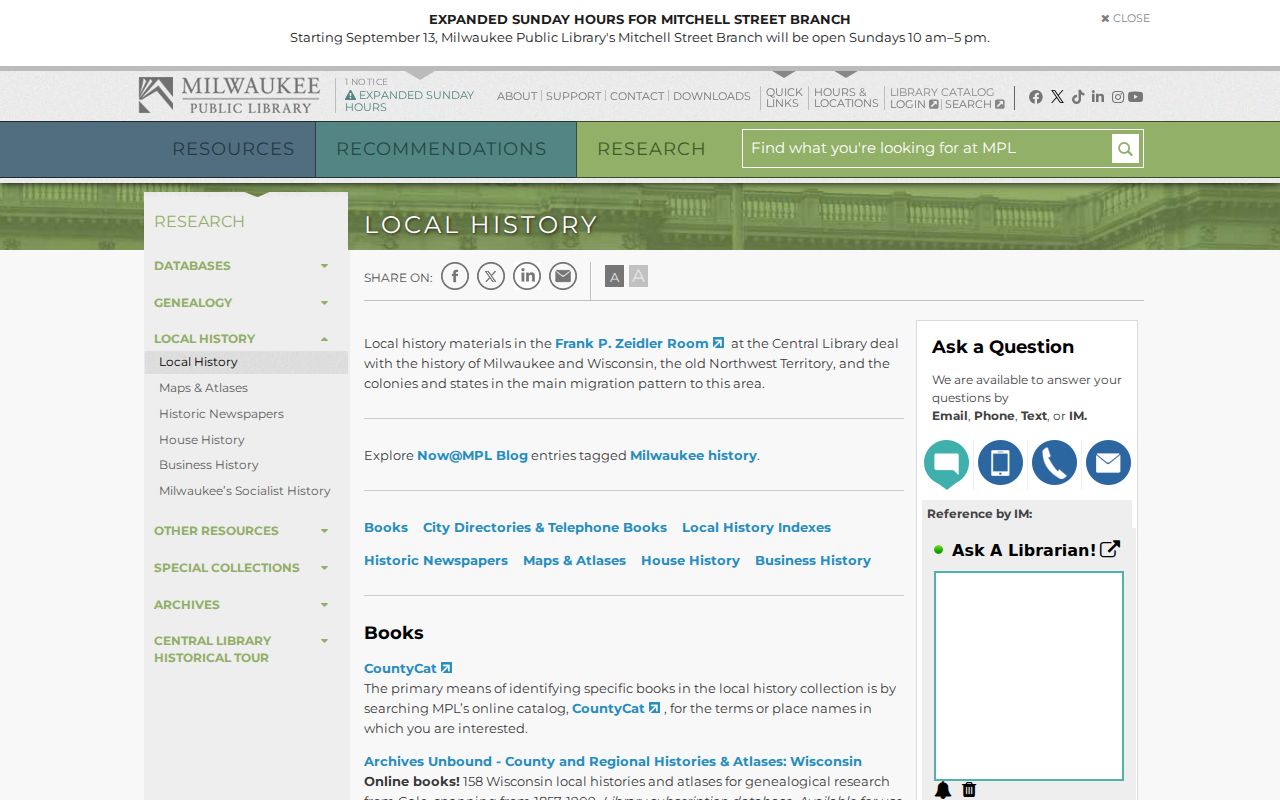
Task: Expand the Databases sidebar section
Action: click(x=324, y=266)
